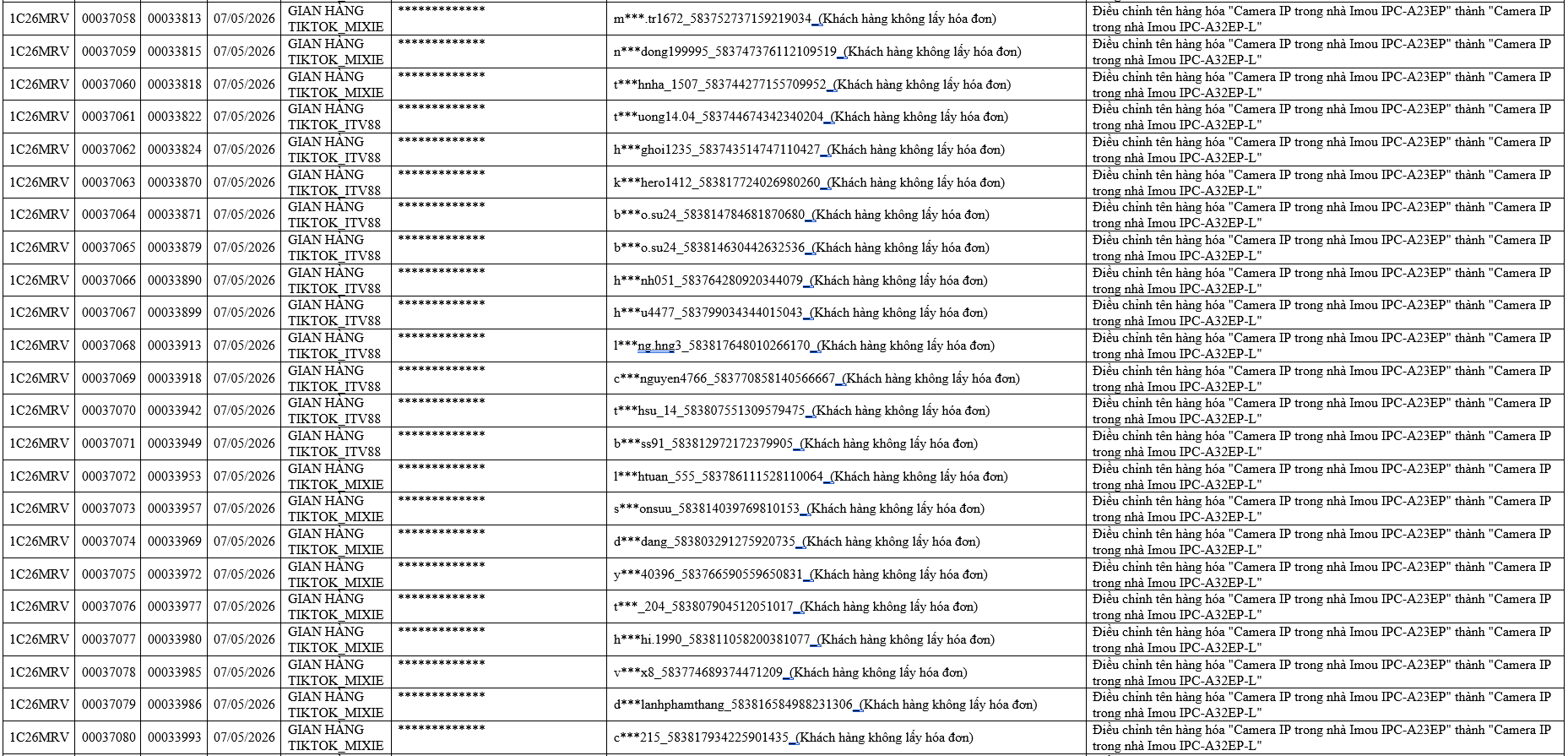Select masked asterisks in 00037077 row
Viewport: 1568px width, 756px height.
click(x=441, y=631)
